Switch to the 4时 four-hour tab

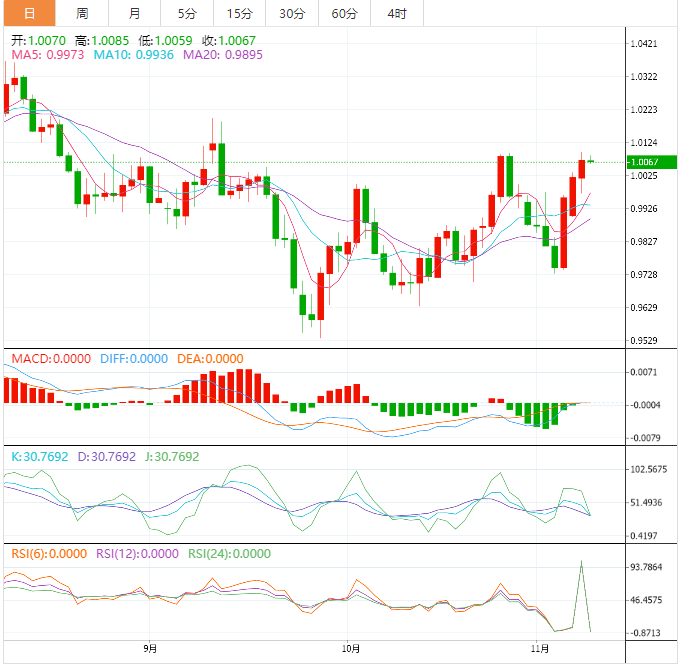pyautogui.click(x=397, y=13)
